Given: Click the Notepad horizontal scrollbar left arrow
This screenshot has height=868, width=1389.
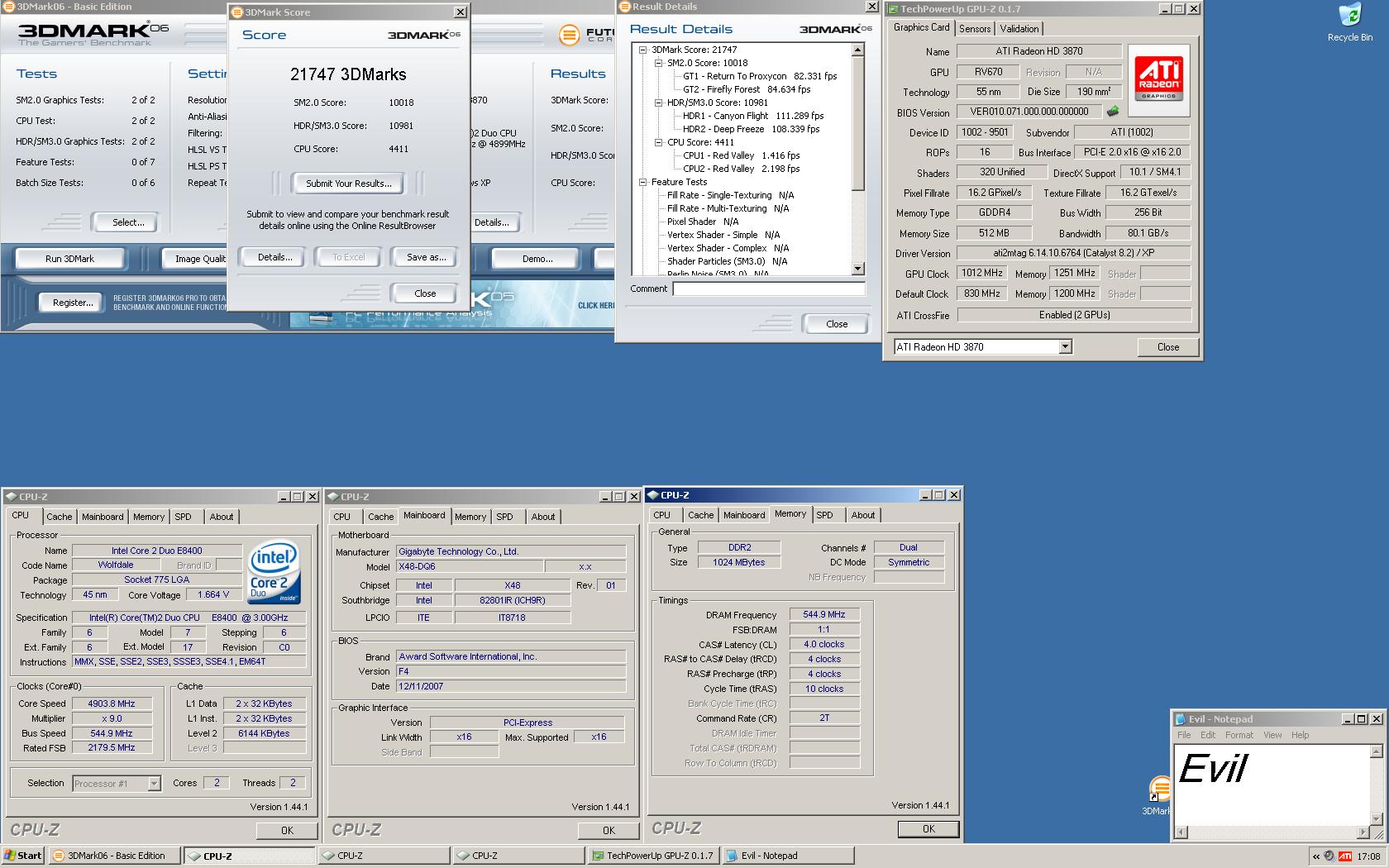Looking at the screenshot, I should click(1181, 832).
